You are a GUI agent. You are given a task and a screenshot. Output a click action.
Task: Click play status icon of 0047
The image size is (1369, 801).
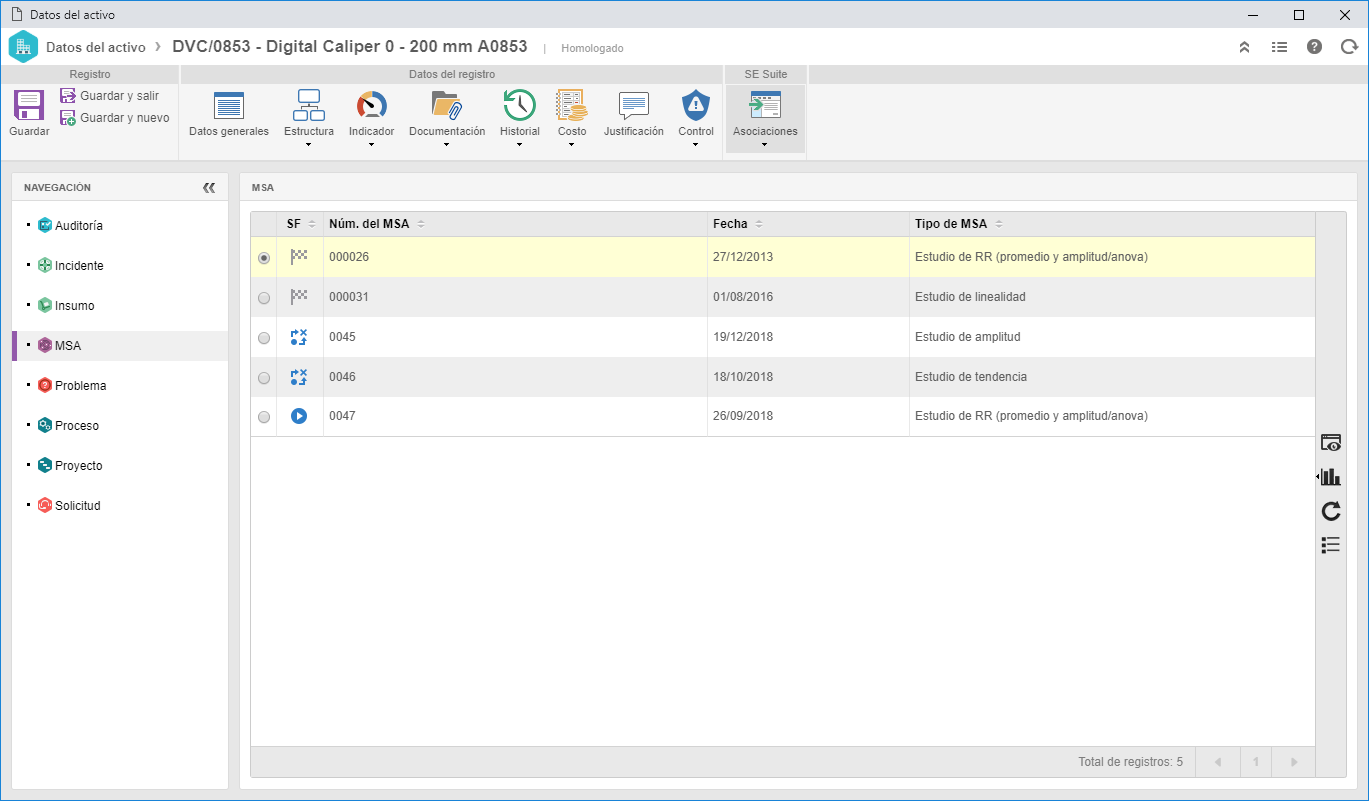pos(299,416)
